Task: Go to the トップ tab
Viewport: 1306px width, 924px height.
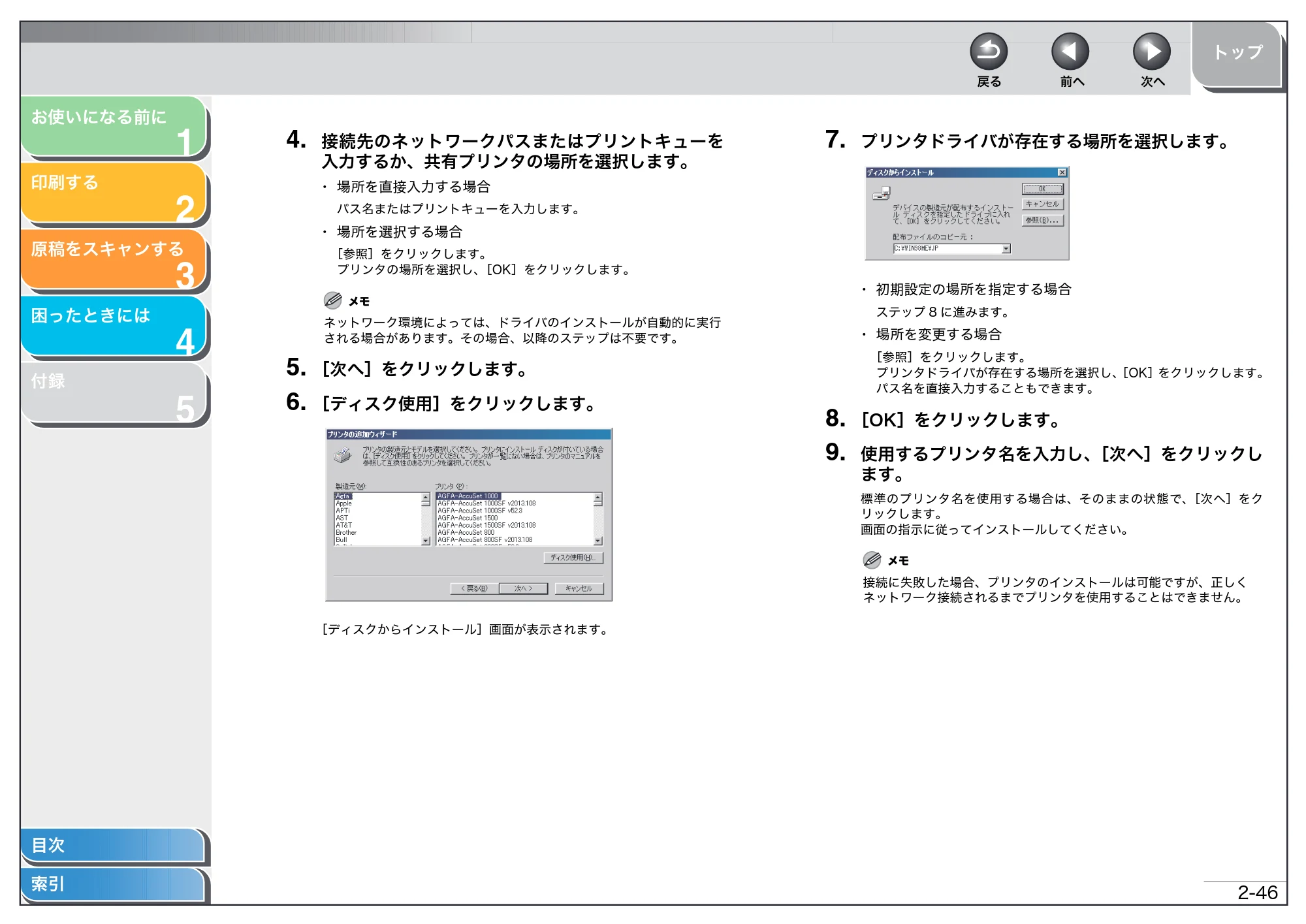Action: point(1237,54)
